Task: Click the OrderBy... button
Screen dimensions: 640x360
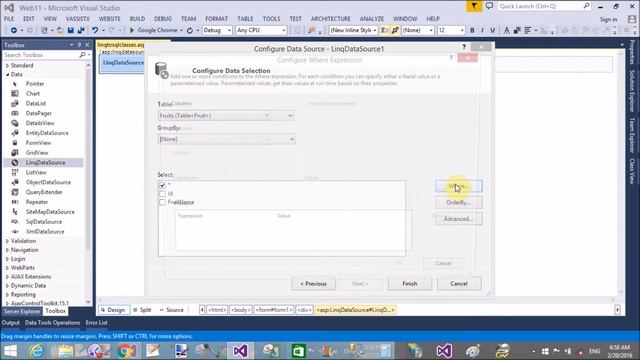Action: (x=458, y=202)
